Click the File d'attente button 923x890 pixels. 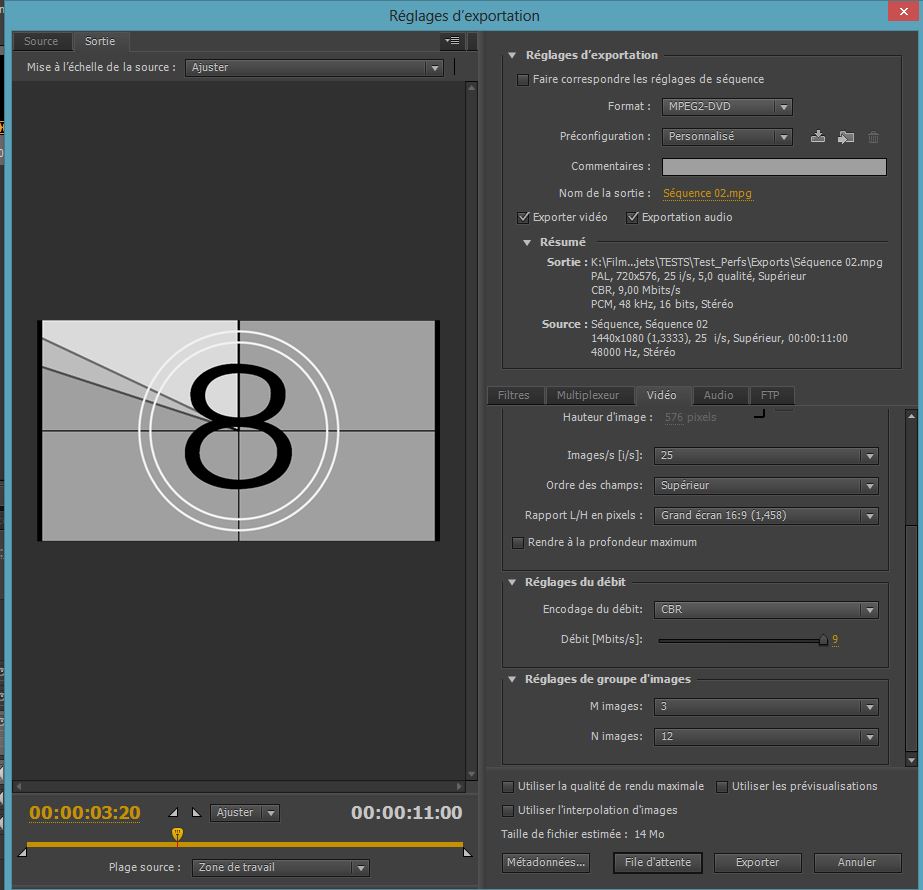tap(658, 862)
